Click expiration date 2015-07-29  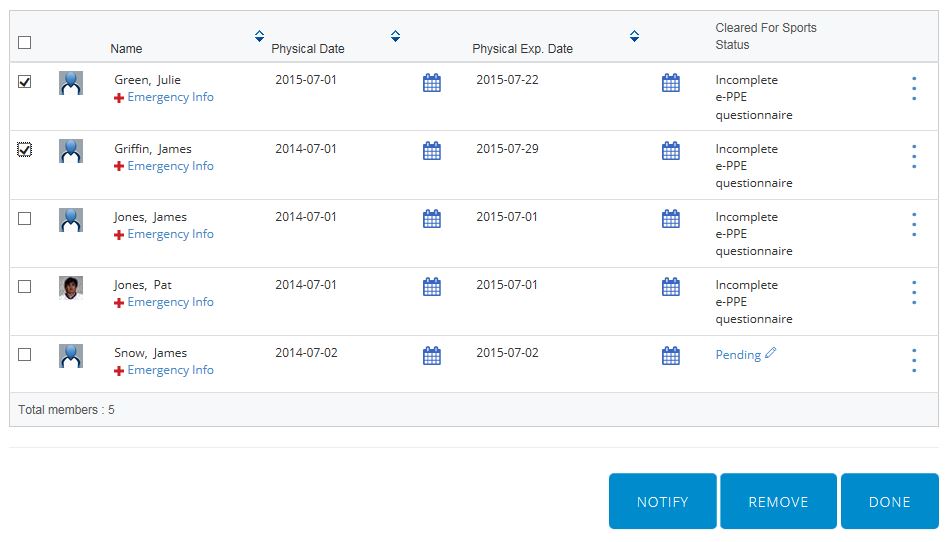pyautogui.click(x=507, y=149)
